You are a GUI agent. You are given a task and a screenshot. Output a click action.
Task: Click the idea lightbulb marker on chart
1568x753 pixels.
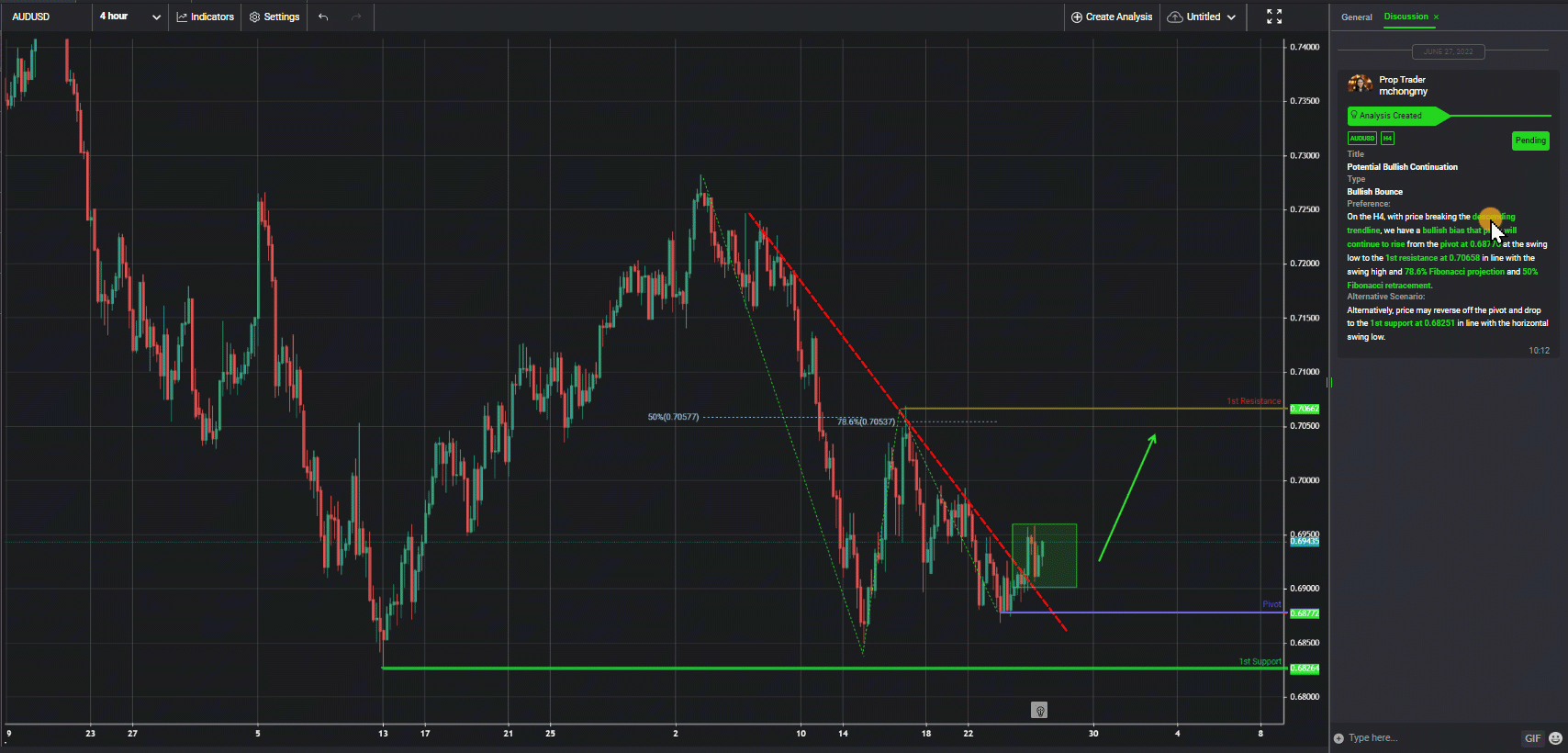tap(1039, 710)
